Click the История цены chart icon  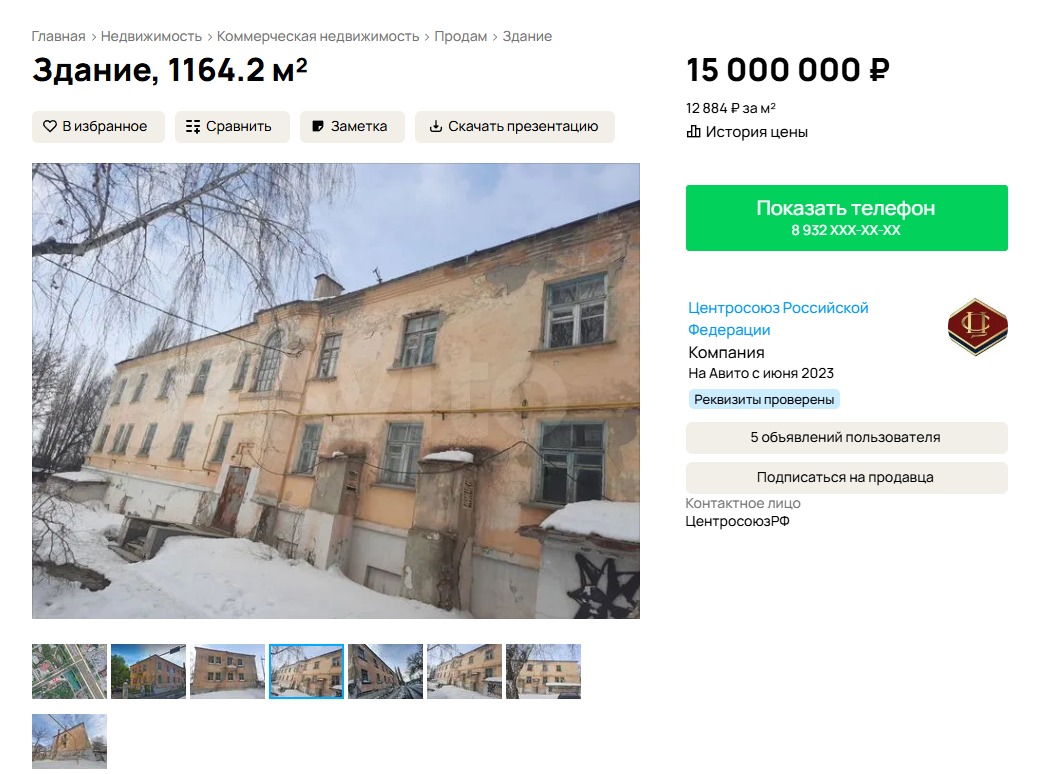(x=693, y=131)
